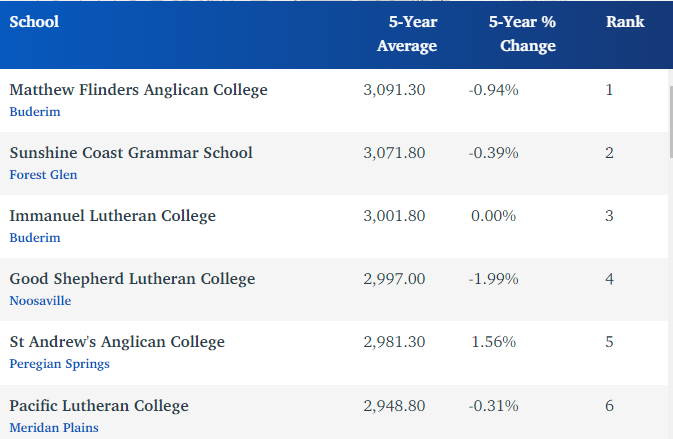Image resolution: width=673 pixels, height=439 pixels.
Task: Open Matthew Flinders Anglican College entry
Action: pyautogui.click(x=138, y=90)
